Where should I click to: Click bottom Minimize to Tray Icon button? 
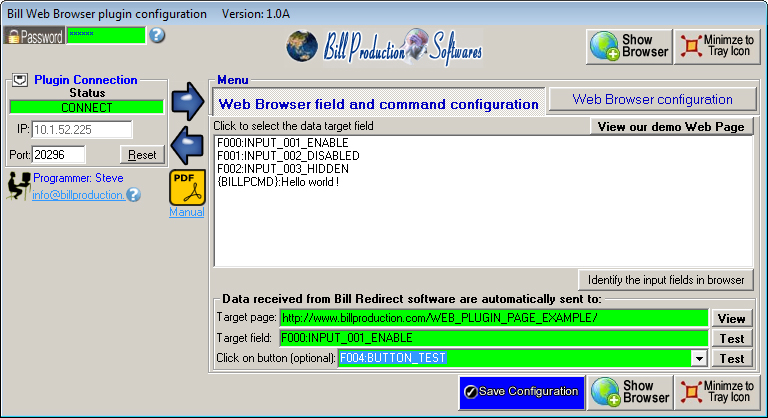tap(718, 393)
